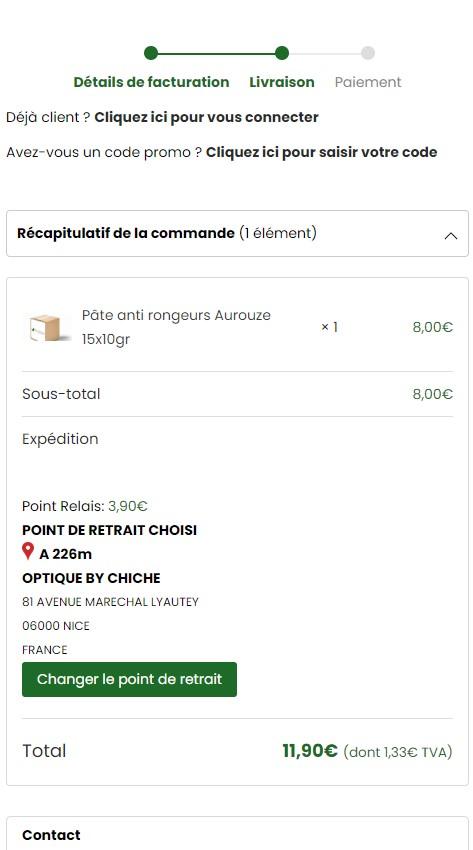Click the Contact section heading
Image resolution: width=473 pixels, height=850 pixels.
51,835
